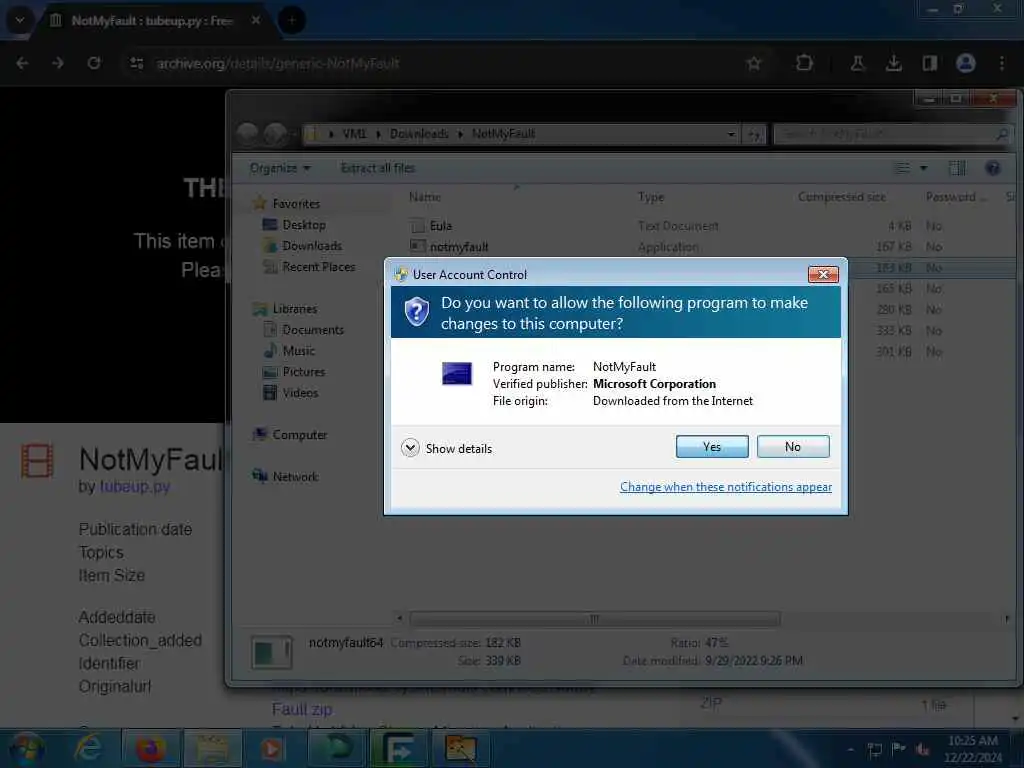Open the tubeup.py author link
The image size is (1024, 768).
(x=135, y=487)
